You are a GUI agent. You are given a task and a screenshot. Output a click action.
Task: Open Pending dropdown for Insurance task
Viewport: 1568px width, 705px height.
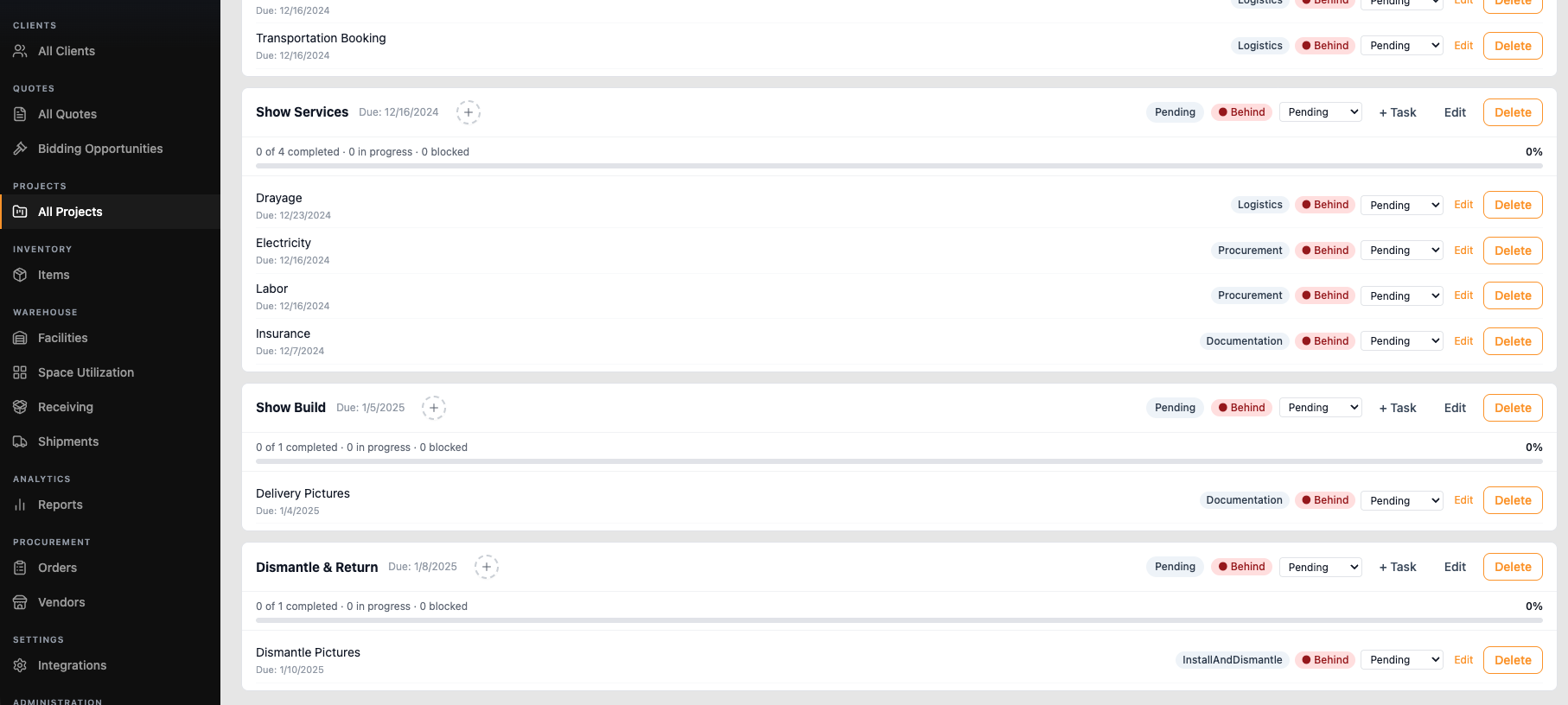point(1402,341)
